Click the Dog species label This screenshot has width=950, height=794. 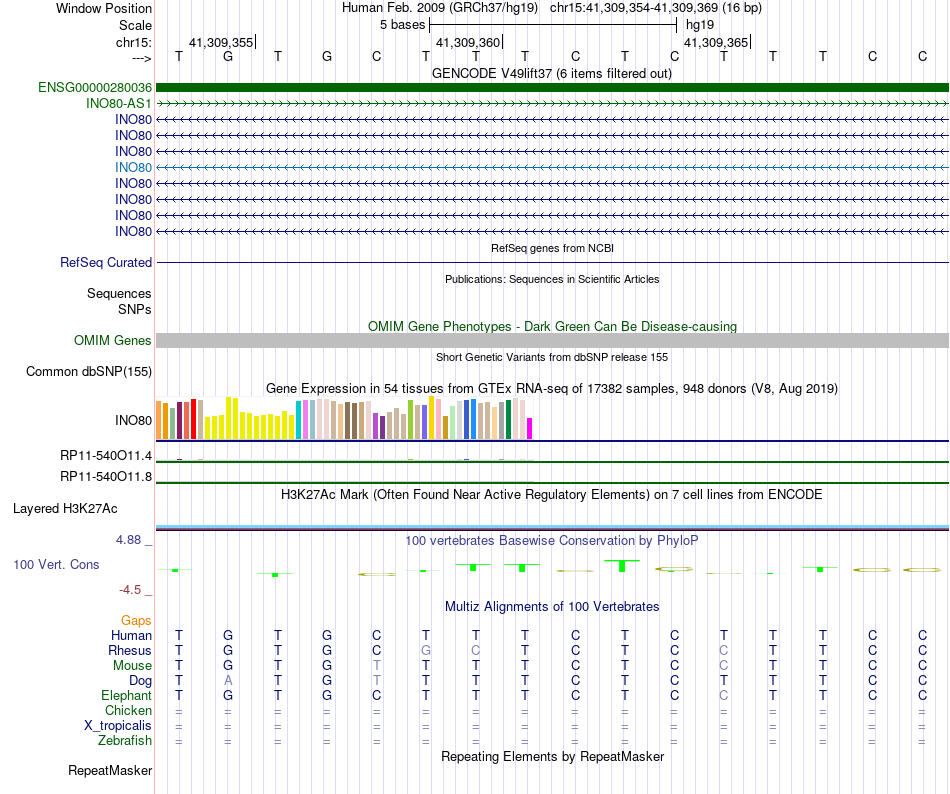tap(141, 681)
